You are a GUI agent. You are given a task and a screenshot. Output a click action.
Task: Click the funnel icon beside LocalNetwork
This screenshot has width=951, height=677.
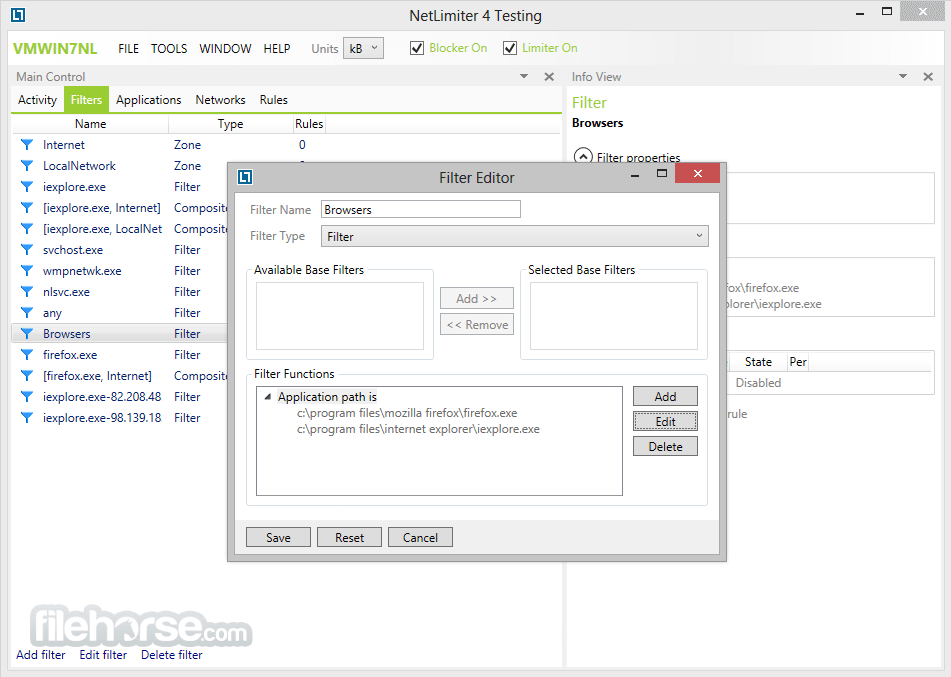(27, 166)
